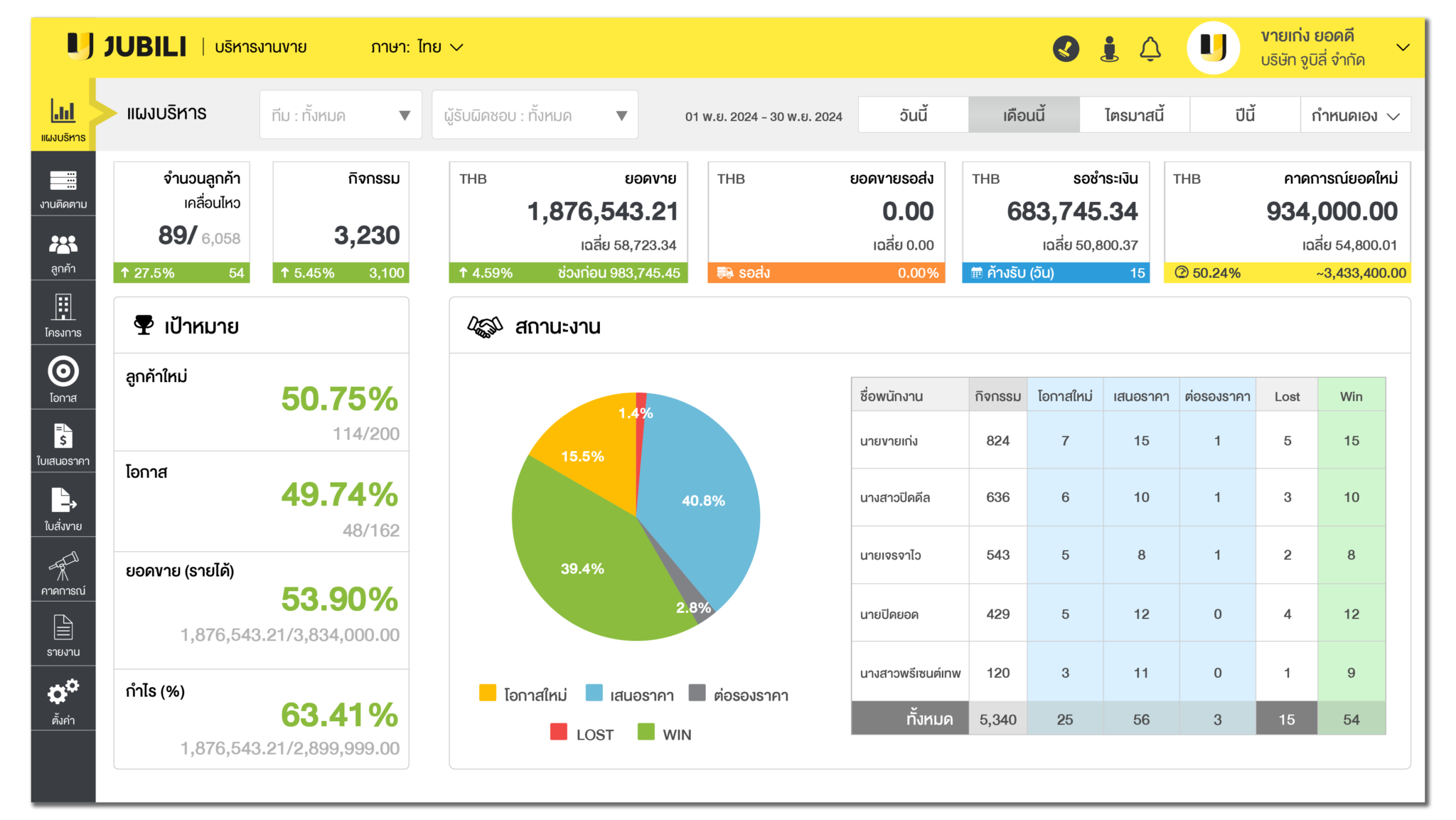Switch to the ไตรมาสนี้ quarter tab

[1134, 115]
